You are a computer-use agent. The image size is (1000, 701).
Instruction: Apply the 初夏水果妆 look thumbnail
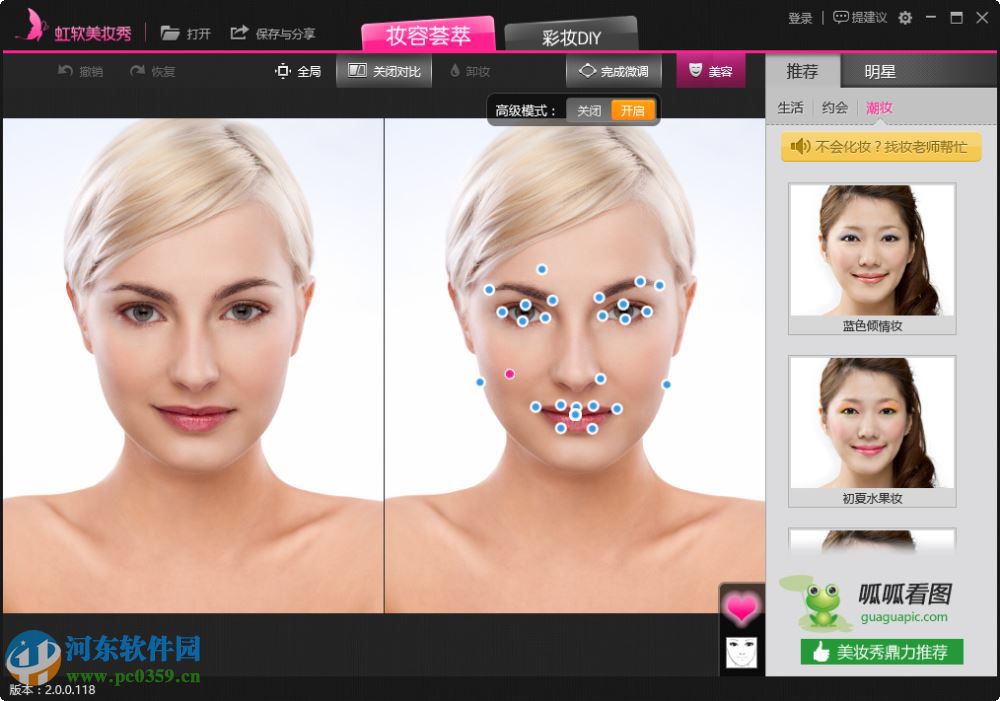coord(872,431)
